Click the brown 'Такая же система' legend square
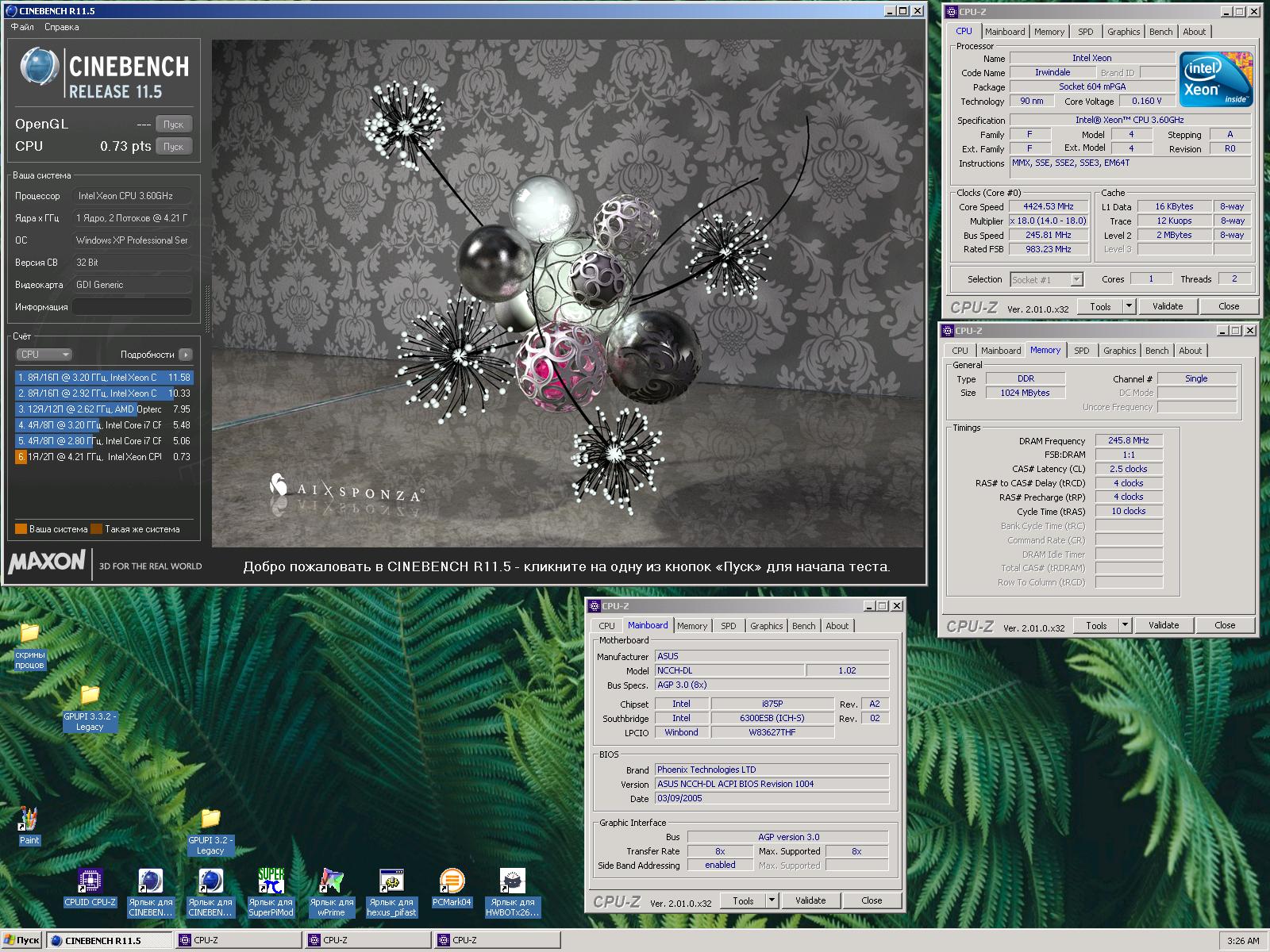This screenshot has height=952, width=1270. pyautogui.click(x=96, y=529)
